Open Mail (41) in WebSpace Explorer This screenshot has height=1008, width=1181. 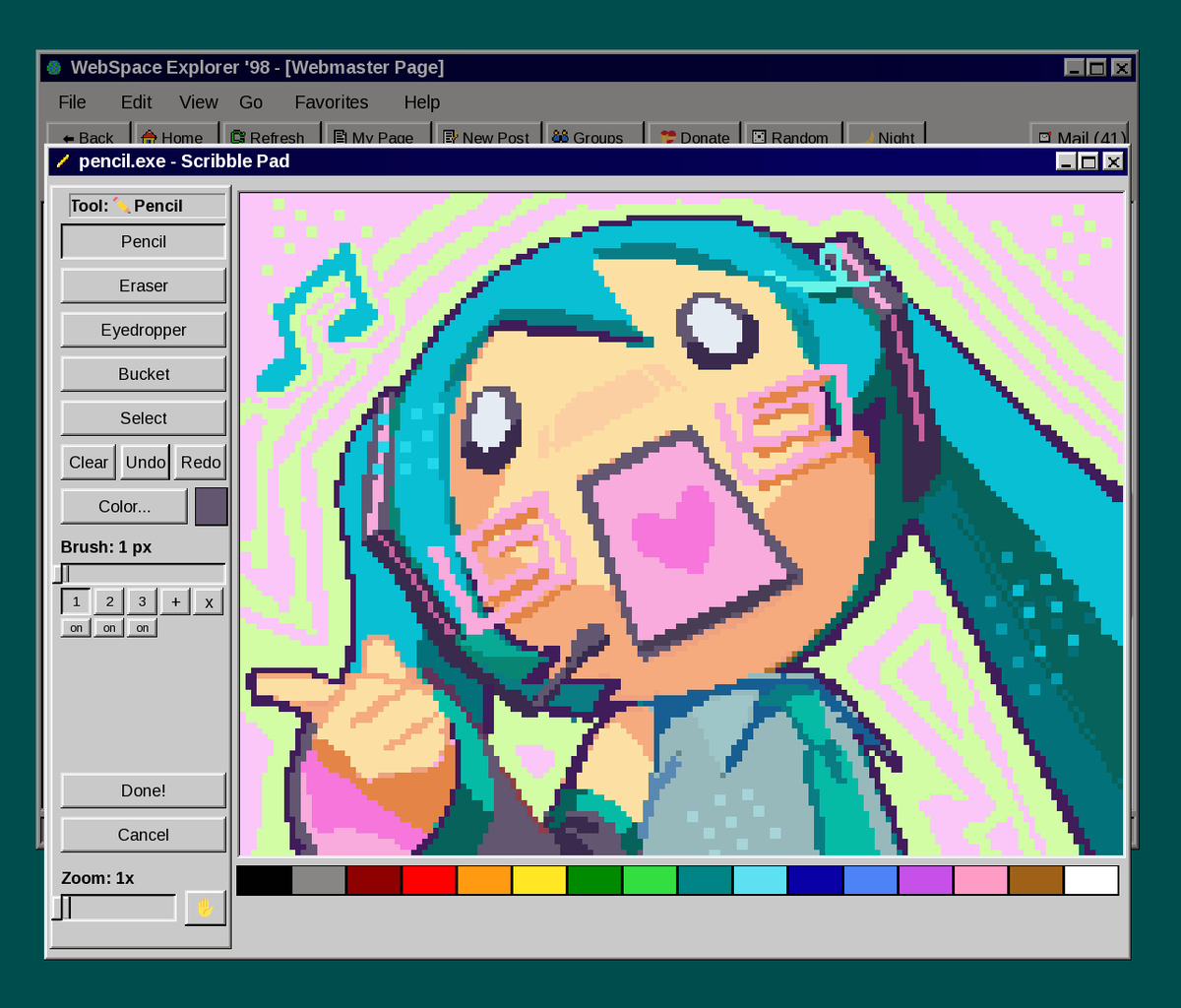coord(1079,136)
